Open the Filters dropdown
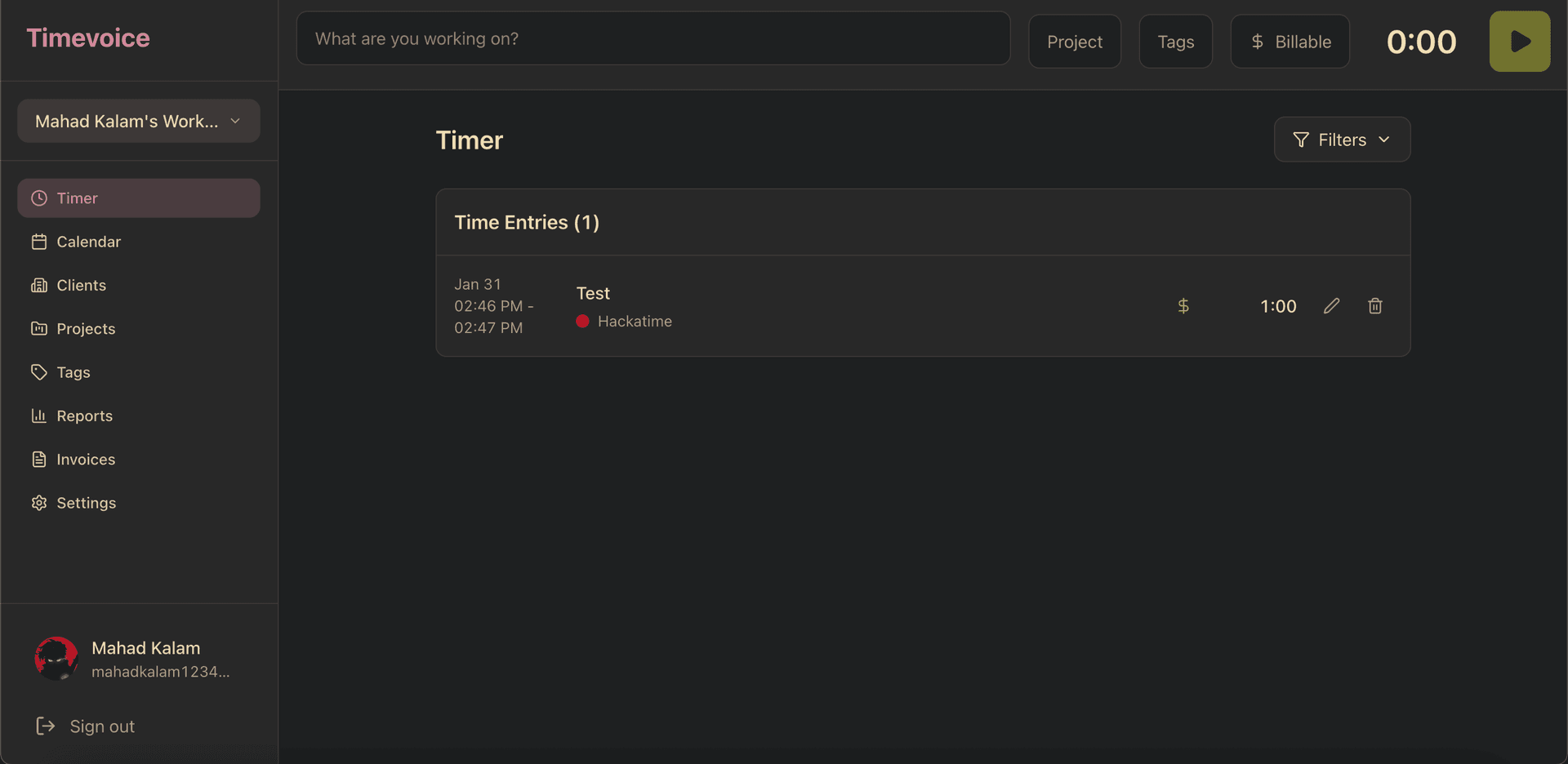Image resolution: width=1568 pixels, height=764 pixels. (1341, 140)
